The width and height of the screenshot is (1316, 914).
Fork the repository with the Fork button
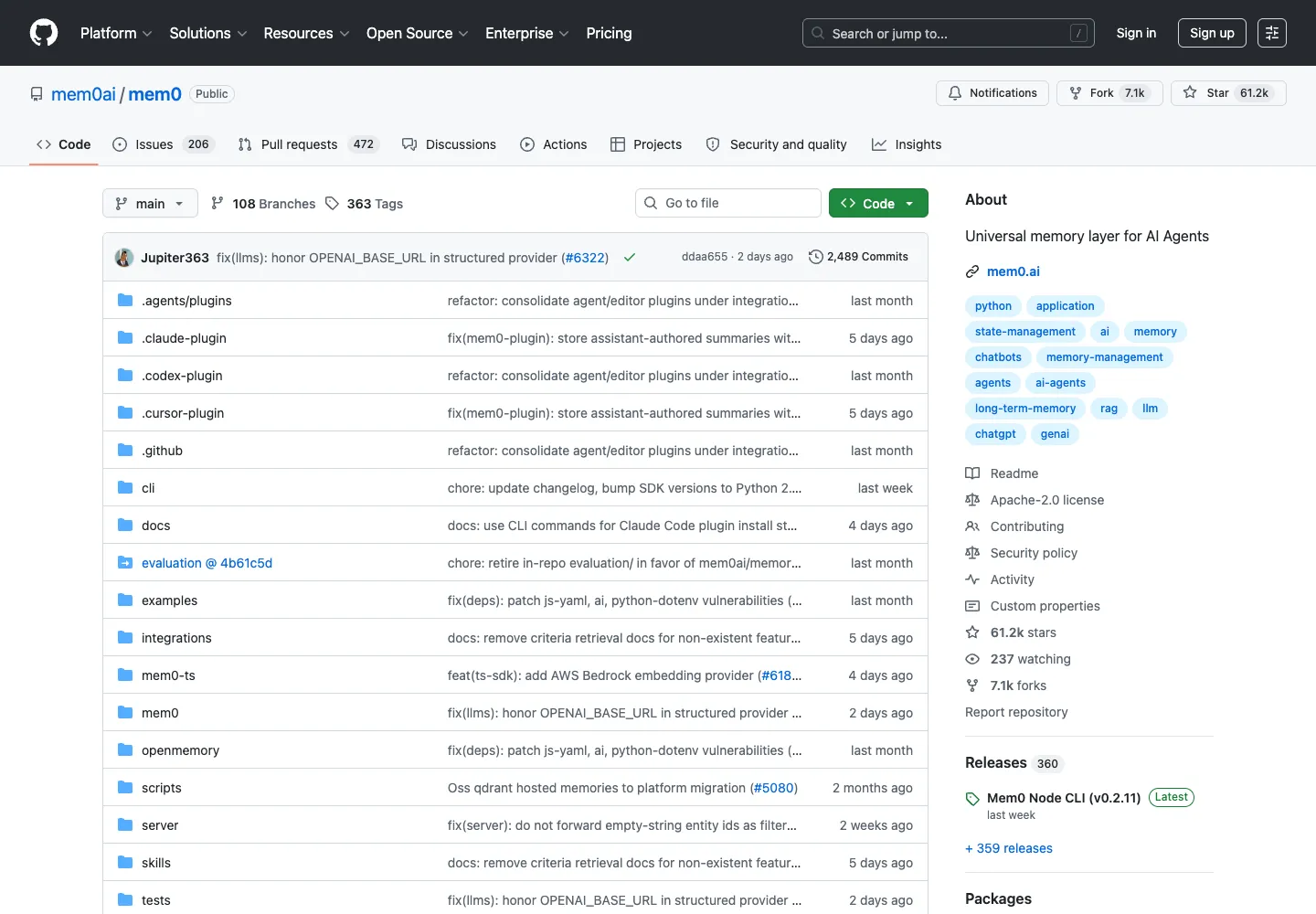pyautogui.click(x=1109, y=93)
